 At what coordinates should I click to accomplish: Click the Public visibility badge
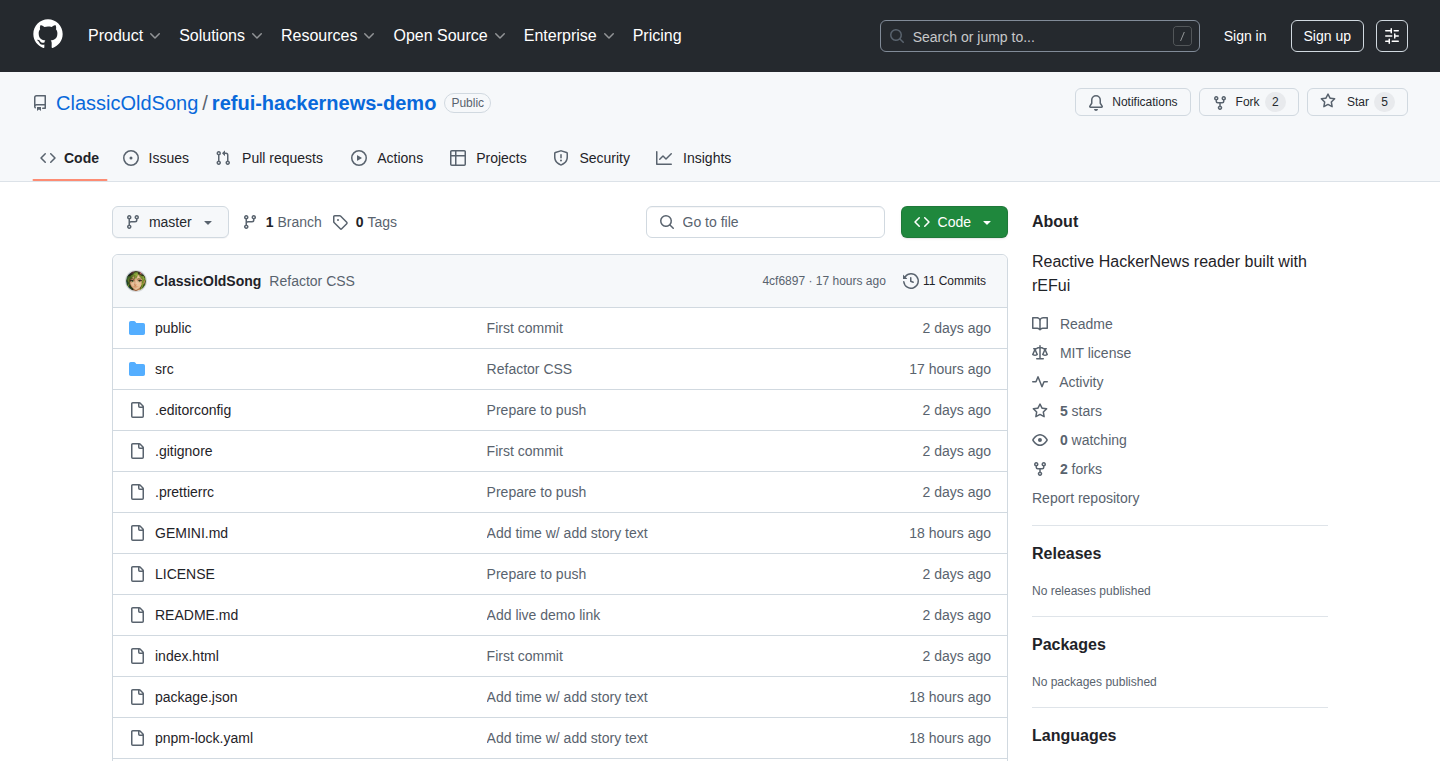coord(468,102)
